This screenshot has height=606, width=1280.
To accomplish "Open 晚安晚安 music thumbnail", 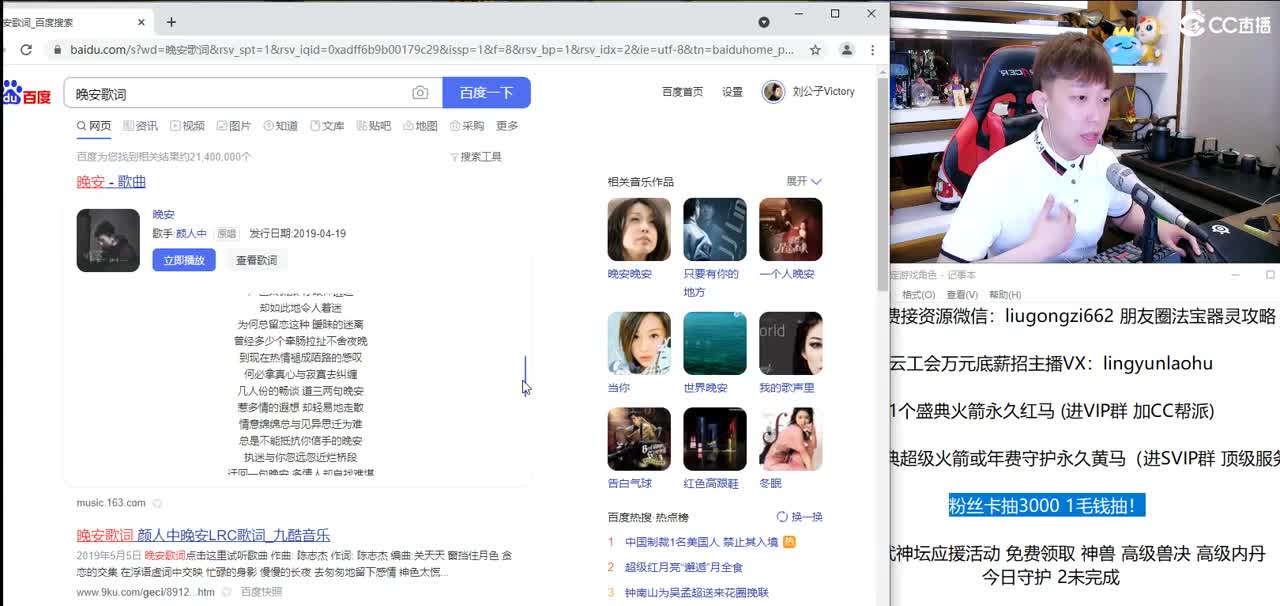I will [639, 230].
